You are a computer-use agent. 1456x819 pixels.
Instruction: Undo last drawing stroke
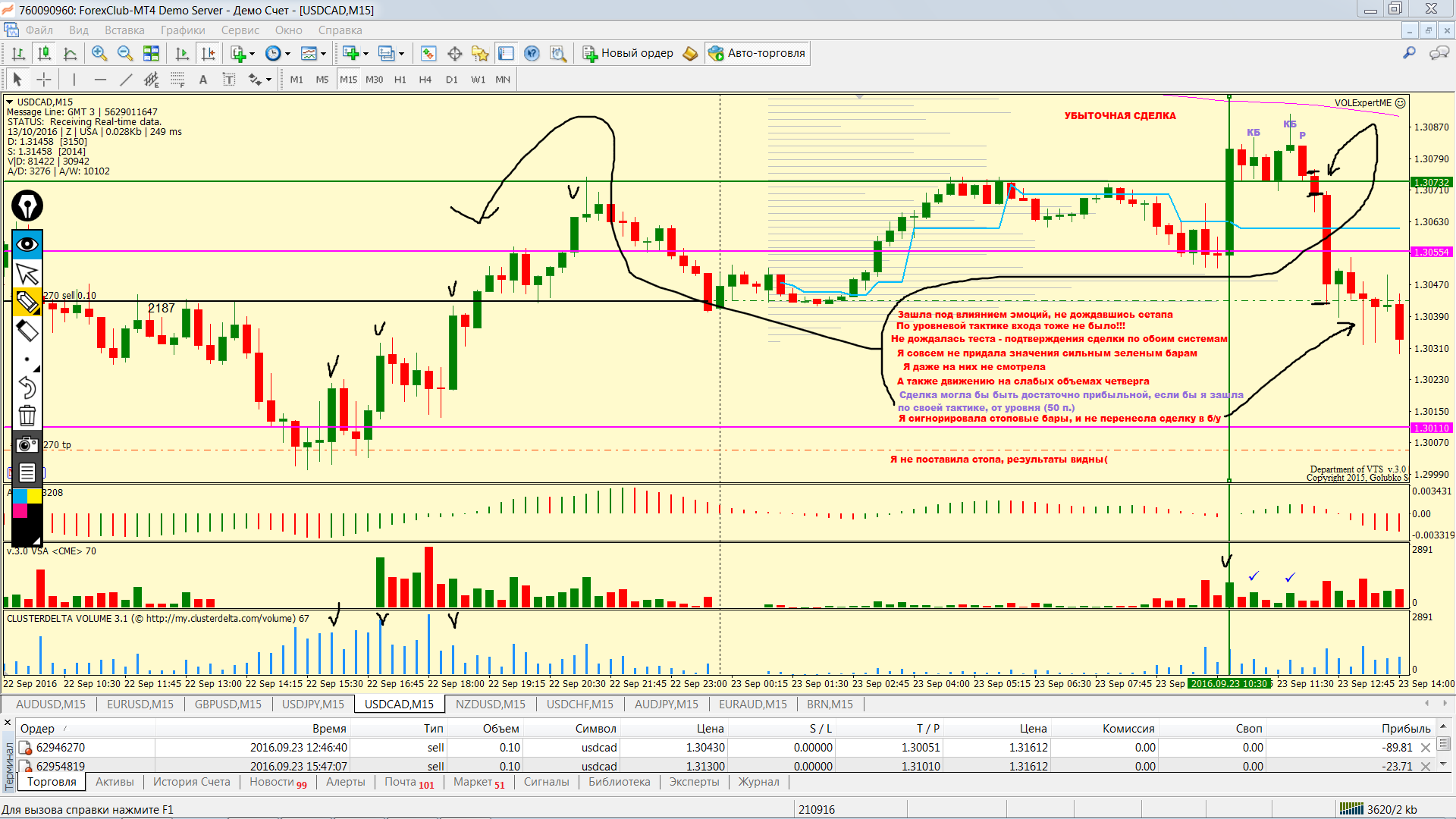(27, 388)
